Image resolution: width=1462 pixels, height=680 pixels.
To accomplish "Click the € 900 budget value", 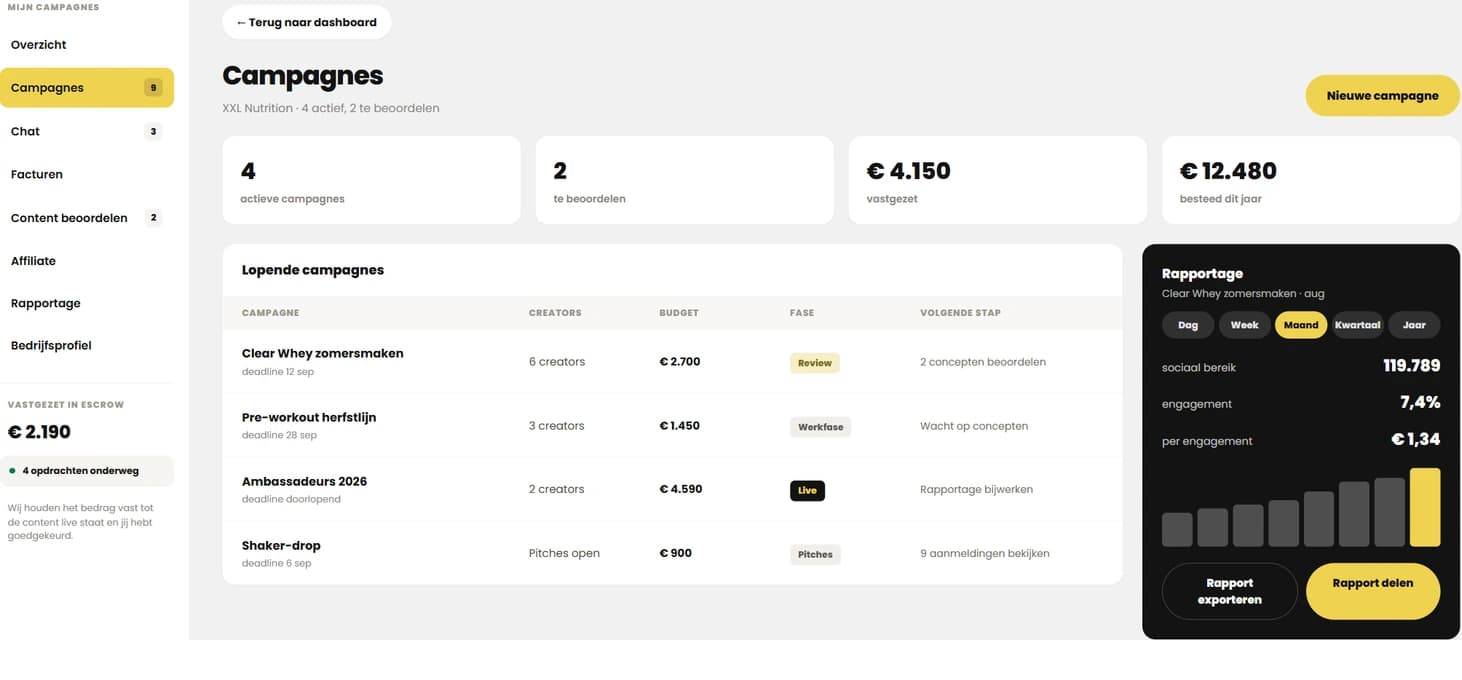I will tap(676, 552).
